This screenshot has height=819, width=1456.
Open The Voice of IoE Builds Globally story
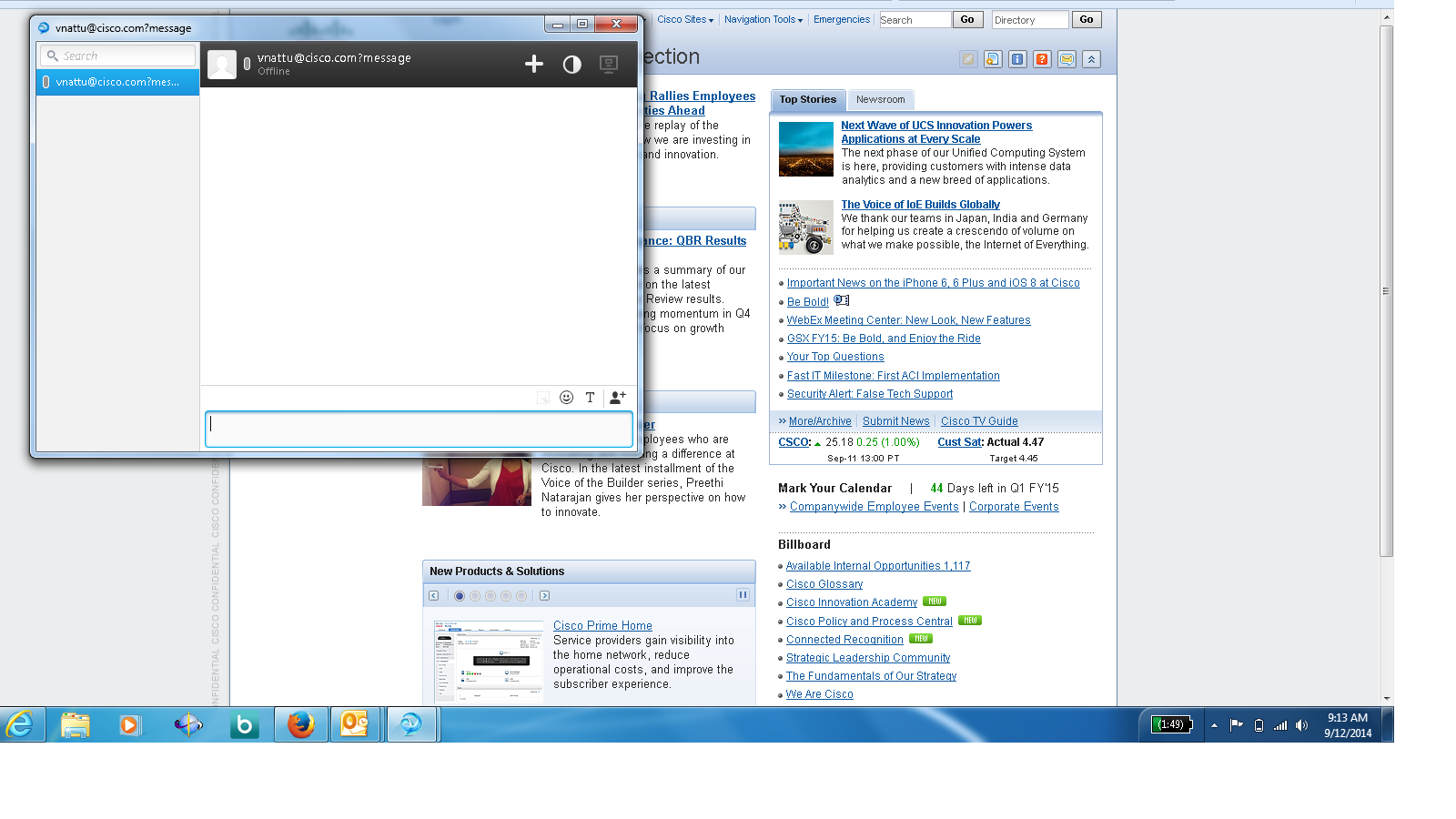pyautogui.click(x=920, y=205)
